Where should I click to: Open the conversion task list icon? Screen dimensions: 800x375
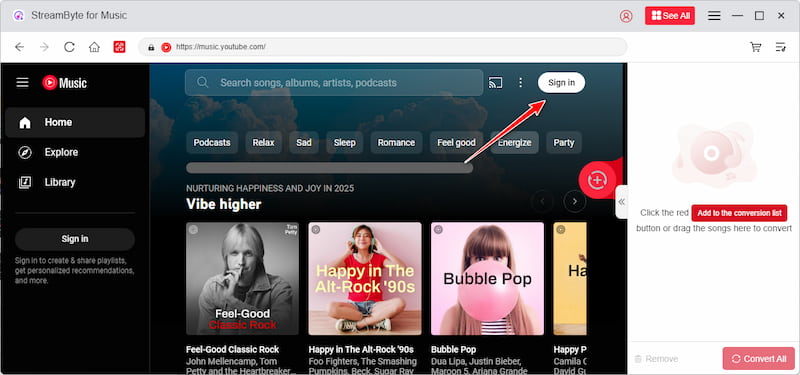coord(781,47)
